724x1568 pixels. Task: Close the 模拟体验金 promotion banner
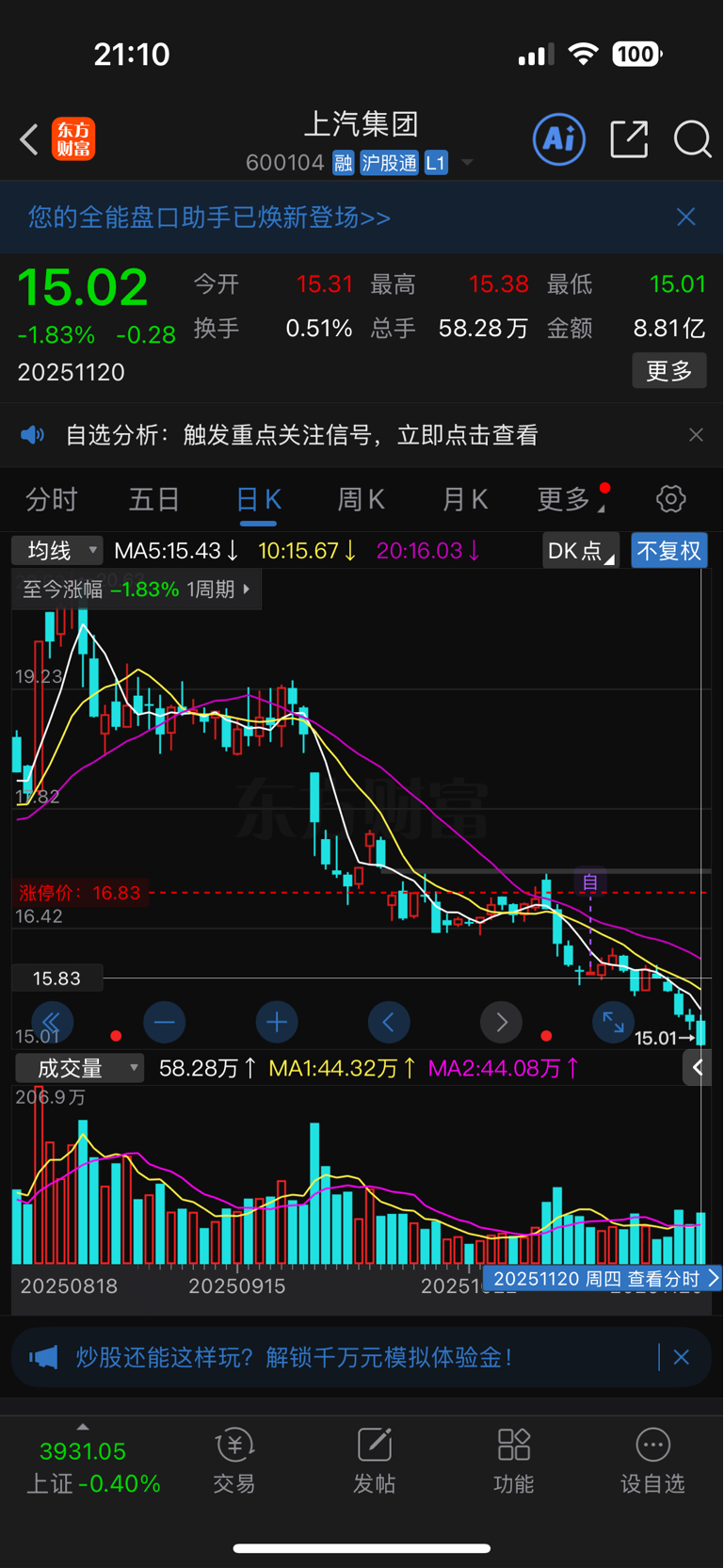[x=682, y=1357]
